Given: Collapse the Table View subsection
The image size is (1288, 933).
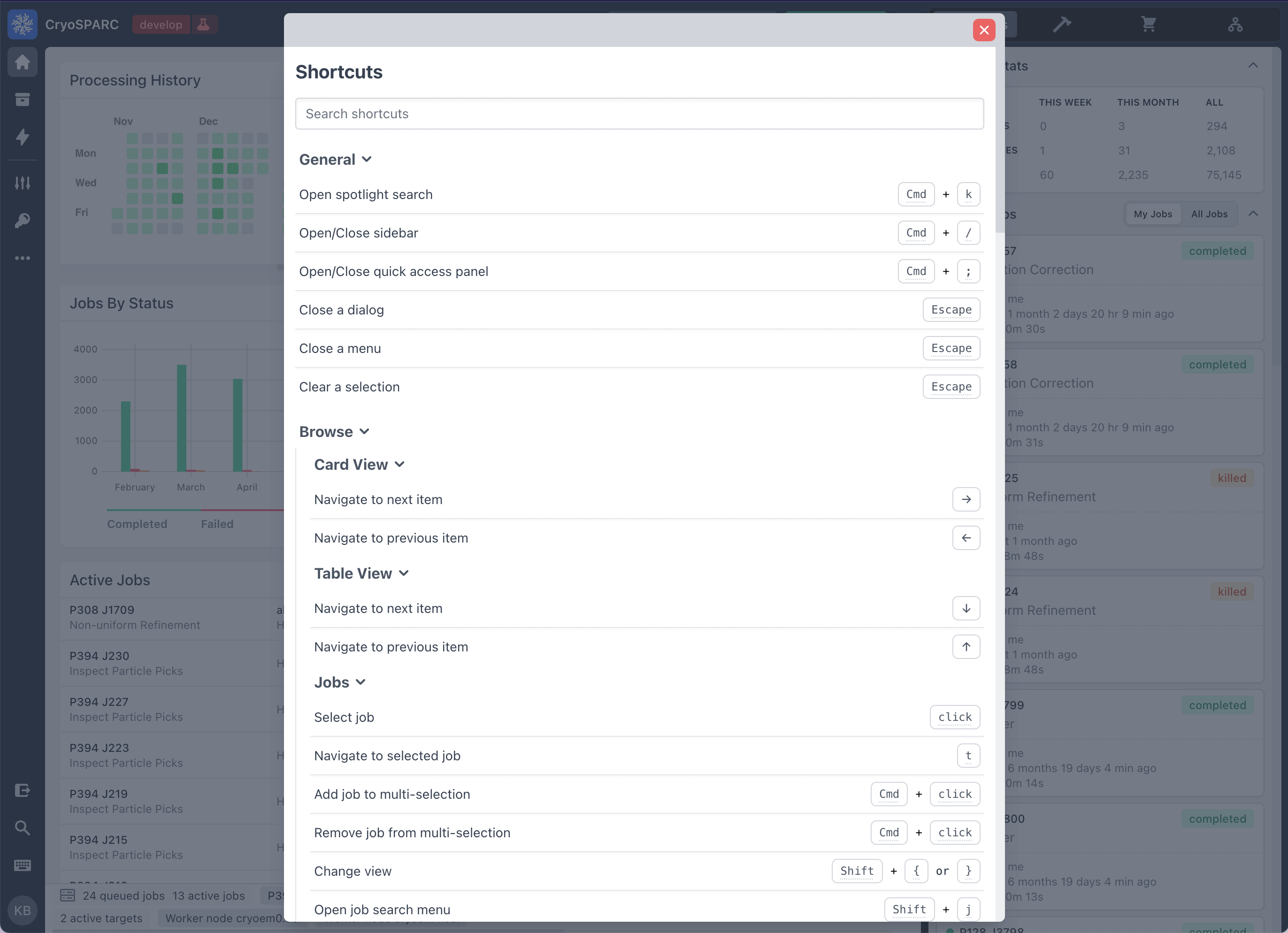Looking at the screenshot, I should [404, 573].
